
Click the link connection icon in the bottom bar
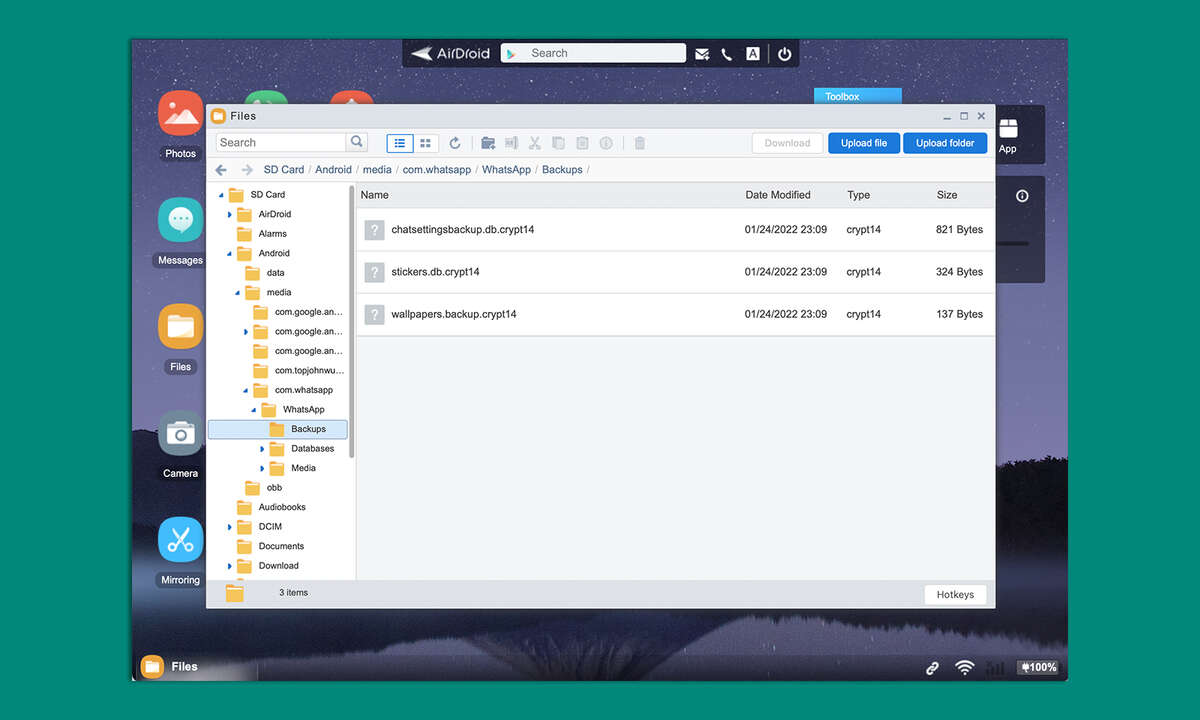[x=932, y=667]
